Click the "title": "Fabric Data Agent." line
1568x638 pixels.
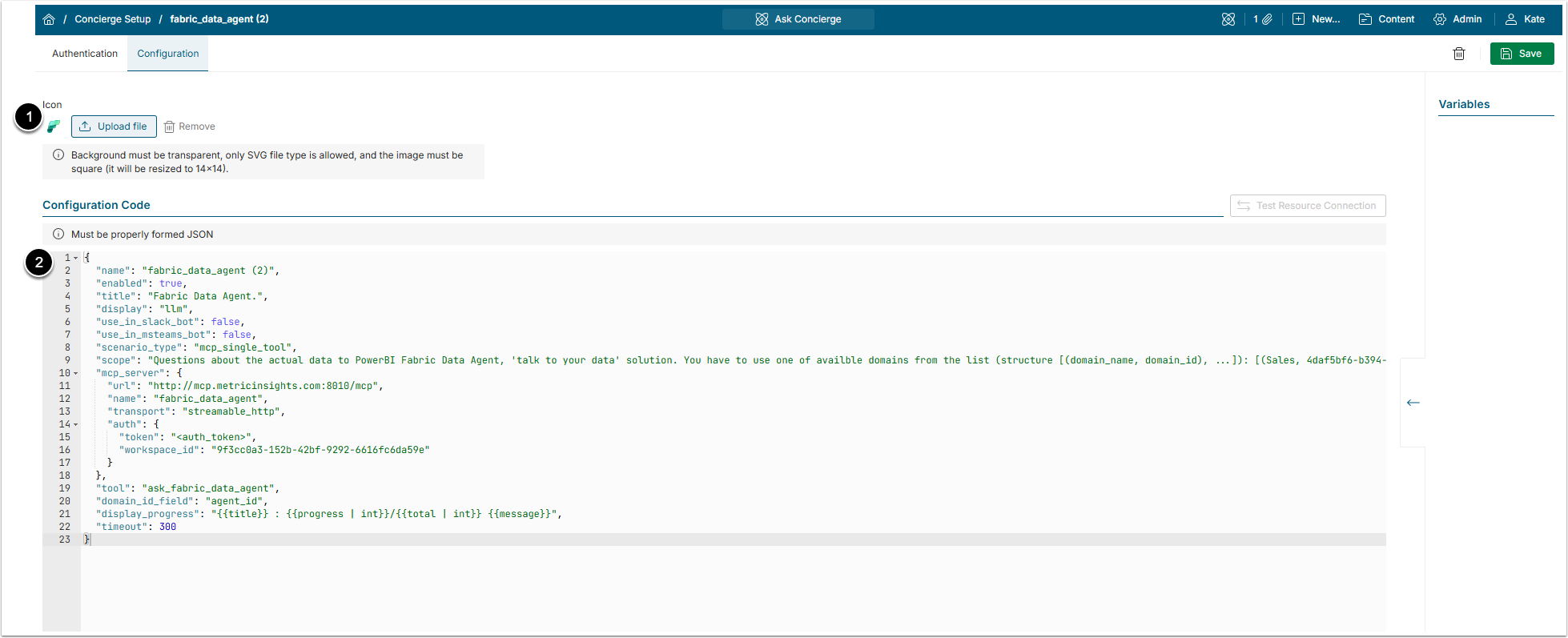[182, 296]
